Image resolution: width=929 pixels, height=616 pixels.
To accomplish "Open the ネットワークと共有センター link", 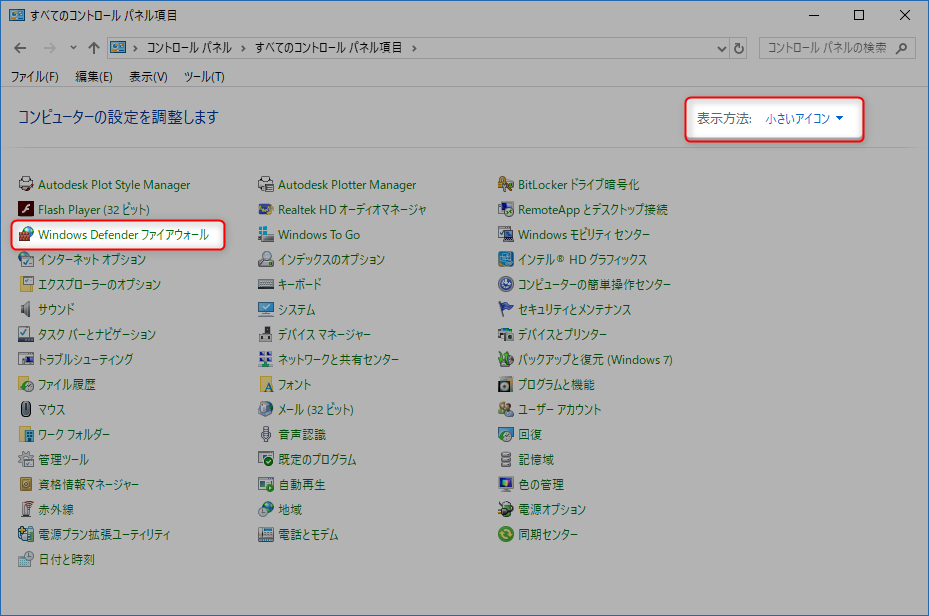I will pyautogui.click(x=338, y=360).
